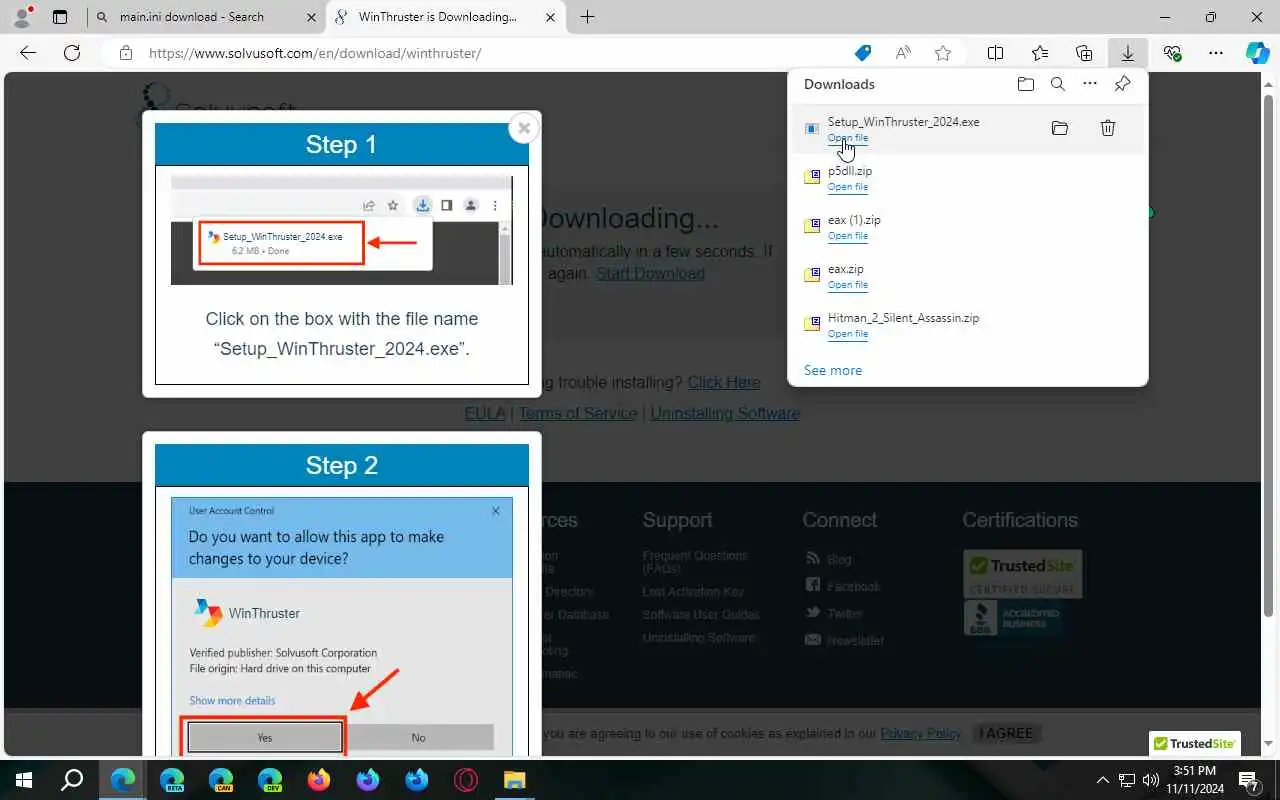This screenshot has width=1280, height=800.
Task: Open the Blog link under Connect
Action: pos(839,559)
